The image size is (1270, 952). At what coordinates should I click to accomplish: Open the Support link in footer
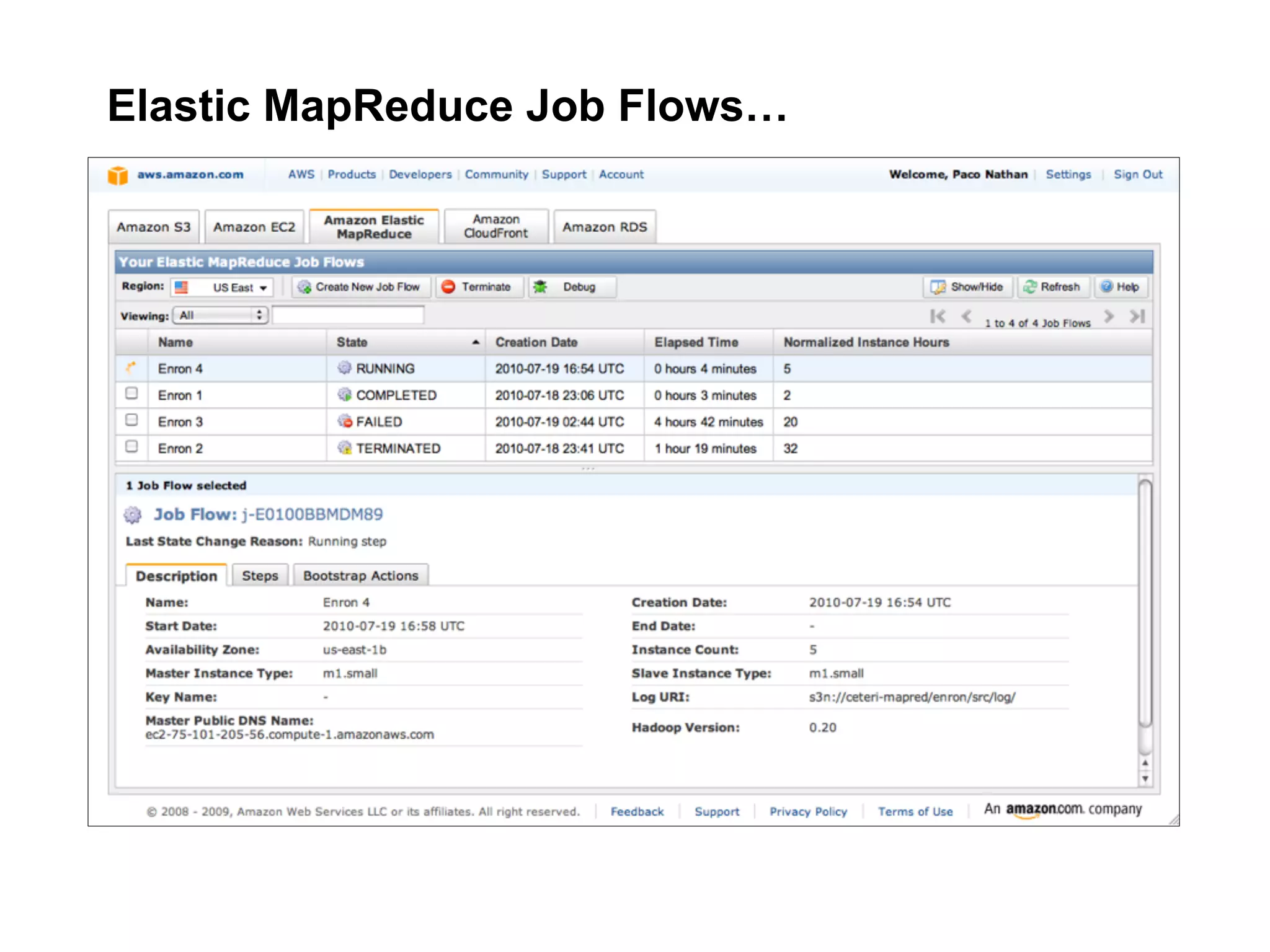pyautogui.click(x=717, y=811)
